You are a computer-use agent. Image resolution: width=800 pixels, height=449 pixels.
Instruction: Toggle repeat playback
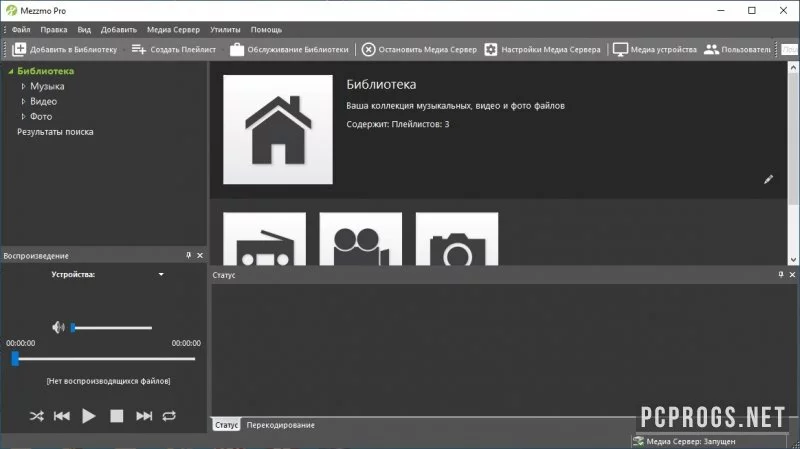click(x=169, y=416)
